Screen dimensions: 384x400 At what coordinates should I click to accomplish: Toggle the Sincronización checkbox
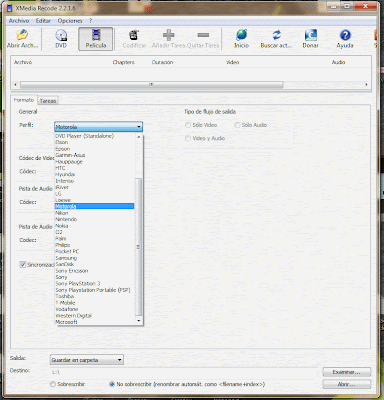[23, 265]
